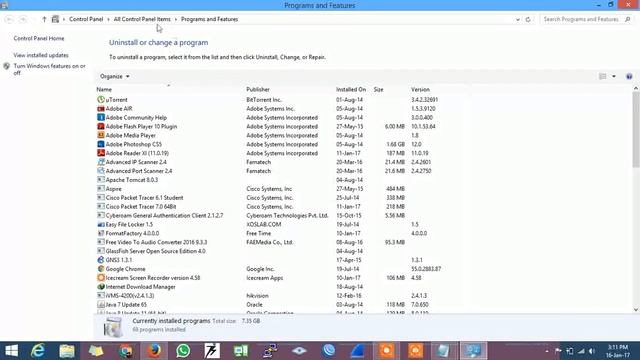The height and width of the screenshot is (360, 640).
Task: Click the Java 7 Update 65 icon
Action: point(101,304)
